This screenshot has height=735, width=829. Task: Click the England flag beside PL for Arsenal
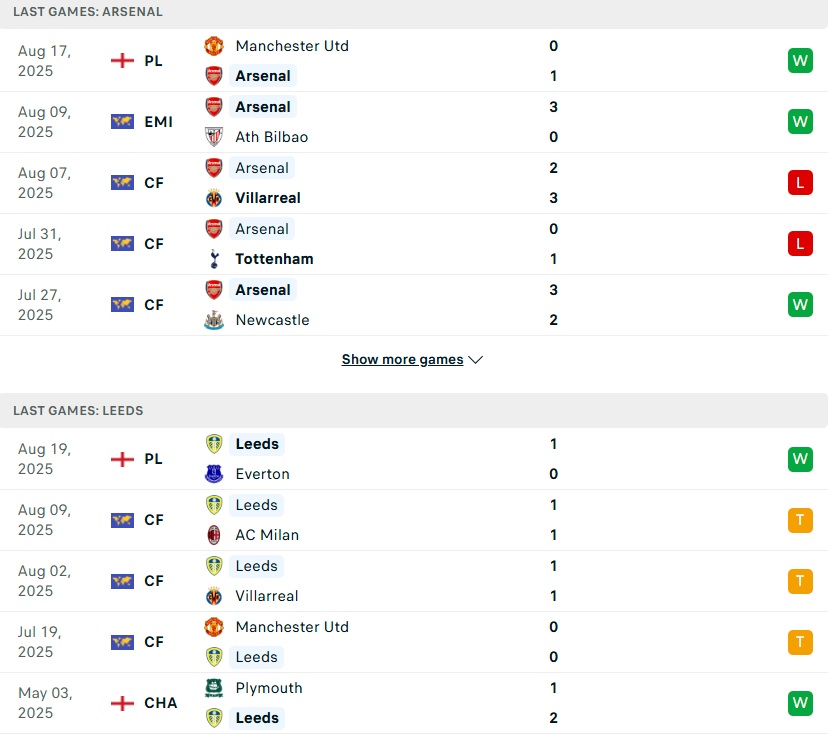tap(122, 61)
